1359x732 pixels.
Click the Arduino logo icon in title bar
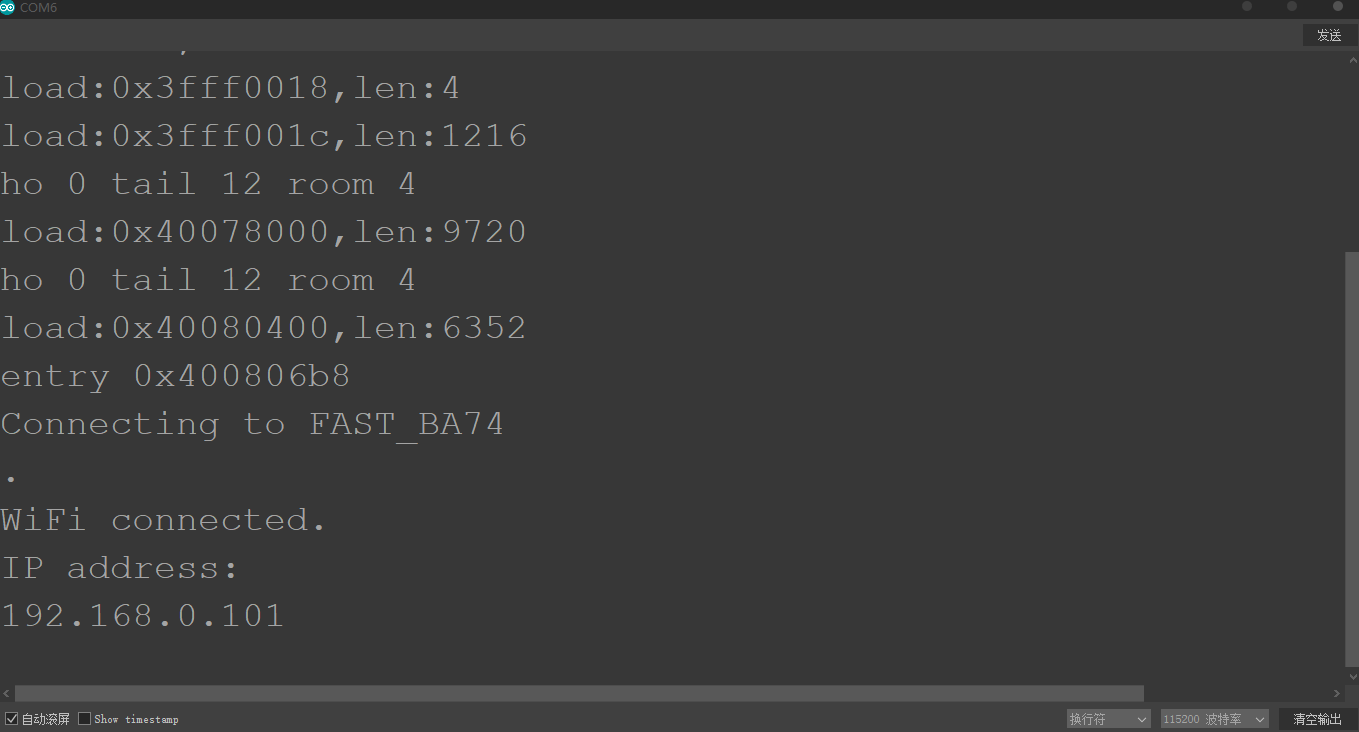coord(8,8)
